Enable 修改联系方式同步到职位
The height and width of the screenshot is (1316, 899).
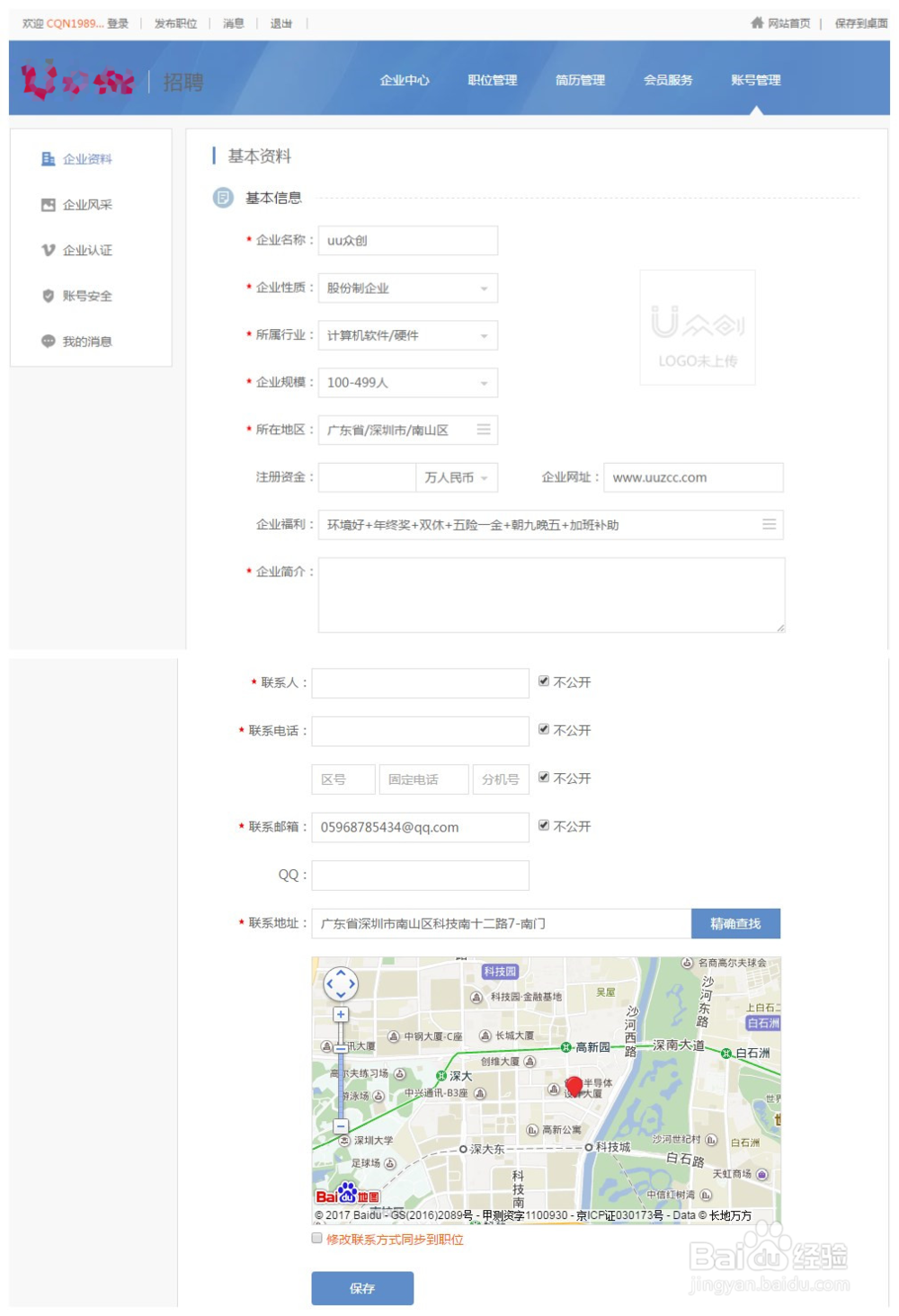pyautogui.click(x=316, y=1239)
